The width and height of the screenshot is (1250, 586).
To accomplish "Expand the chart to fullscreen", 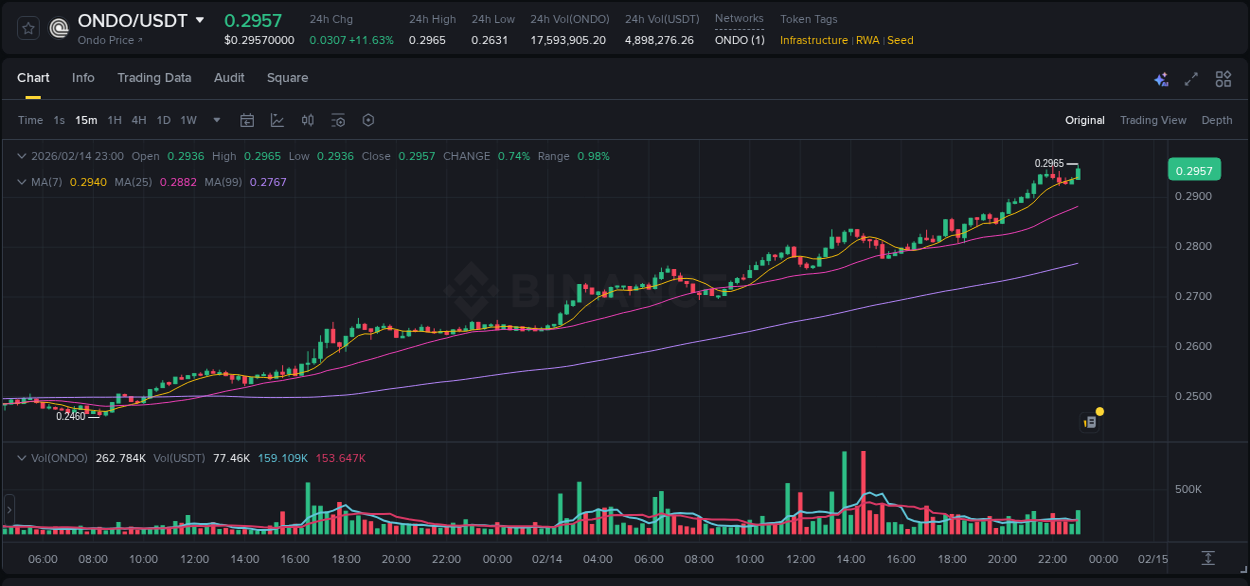I will point(1191,78).
